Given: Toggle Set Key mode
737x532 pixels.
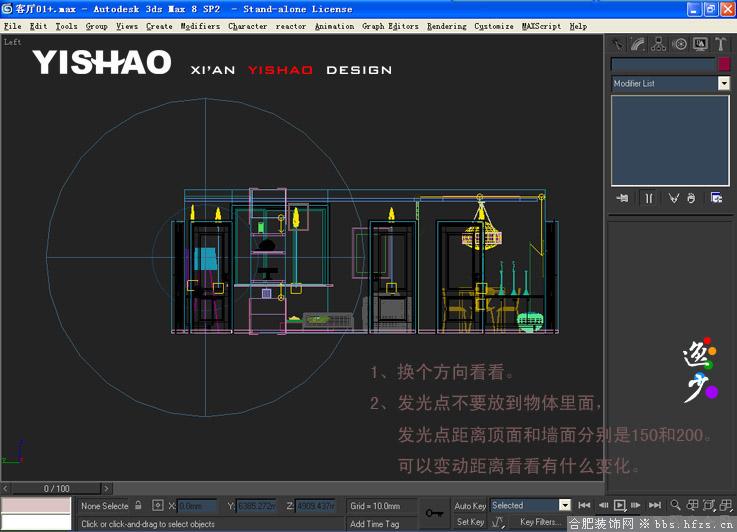Looking at the screenshot, I should (470, 522).
